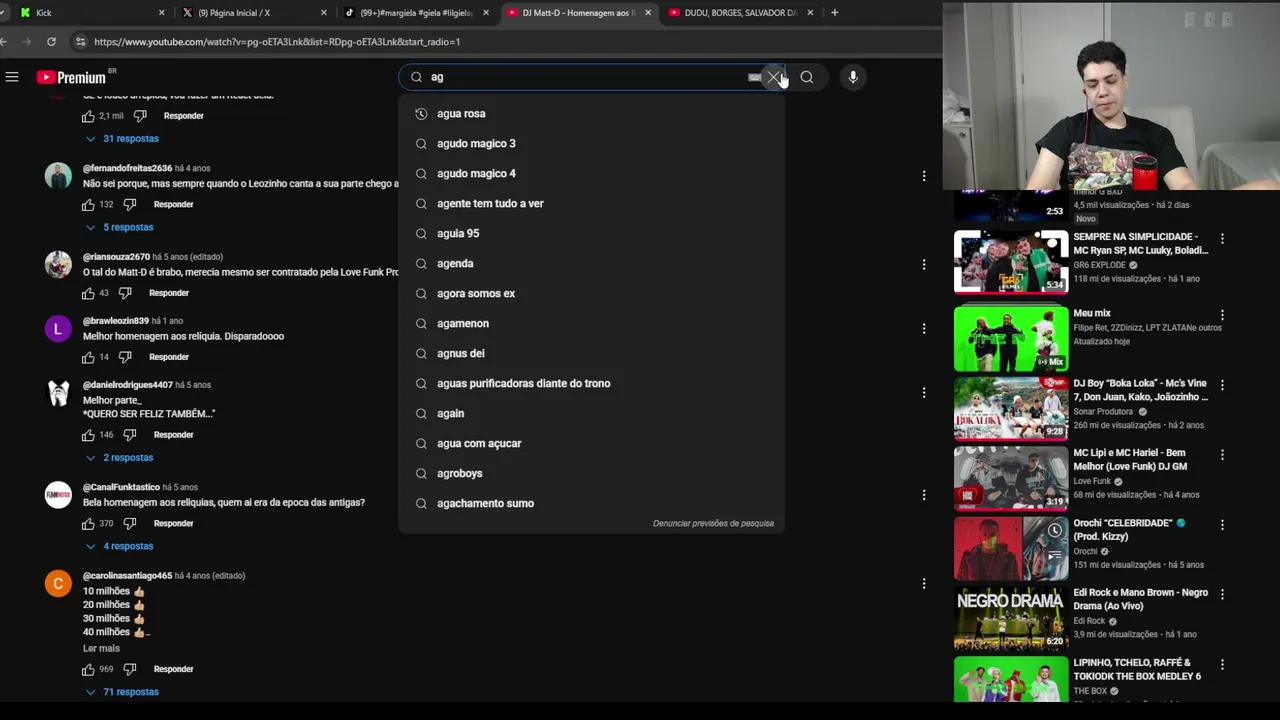Dislike fernandofreitas2636's comment
The height and width of the screenshot is (720, 1280).
(130, 205)
